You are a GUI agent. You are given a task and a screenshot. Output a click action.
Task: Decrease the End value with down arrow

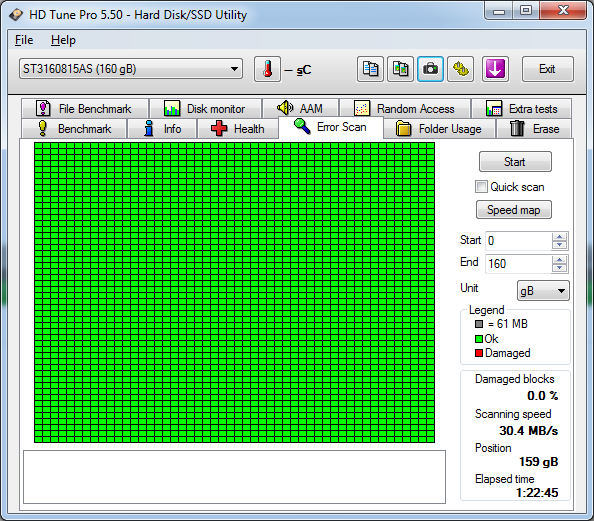point(560,268)
